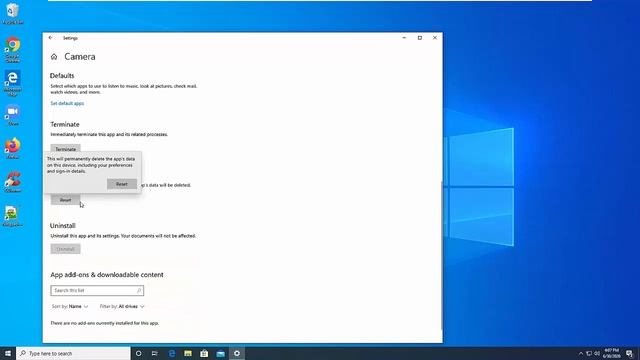Open Edge from the taskbar
The image size is (640, 360).
point(172,353)
